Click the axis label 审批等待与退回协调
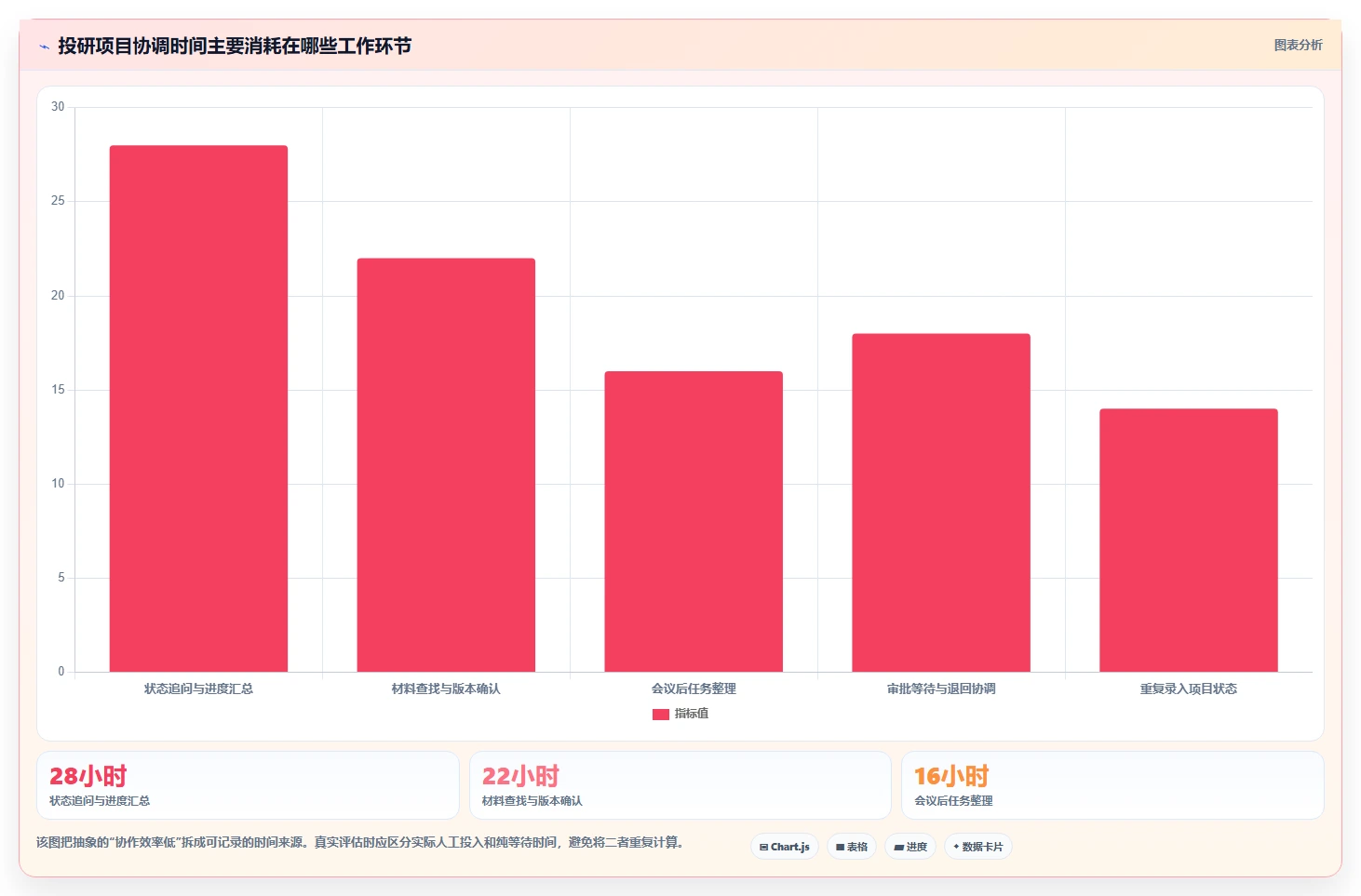 pos(941,689)
